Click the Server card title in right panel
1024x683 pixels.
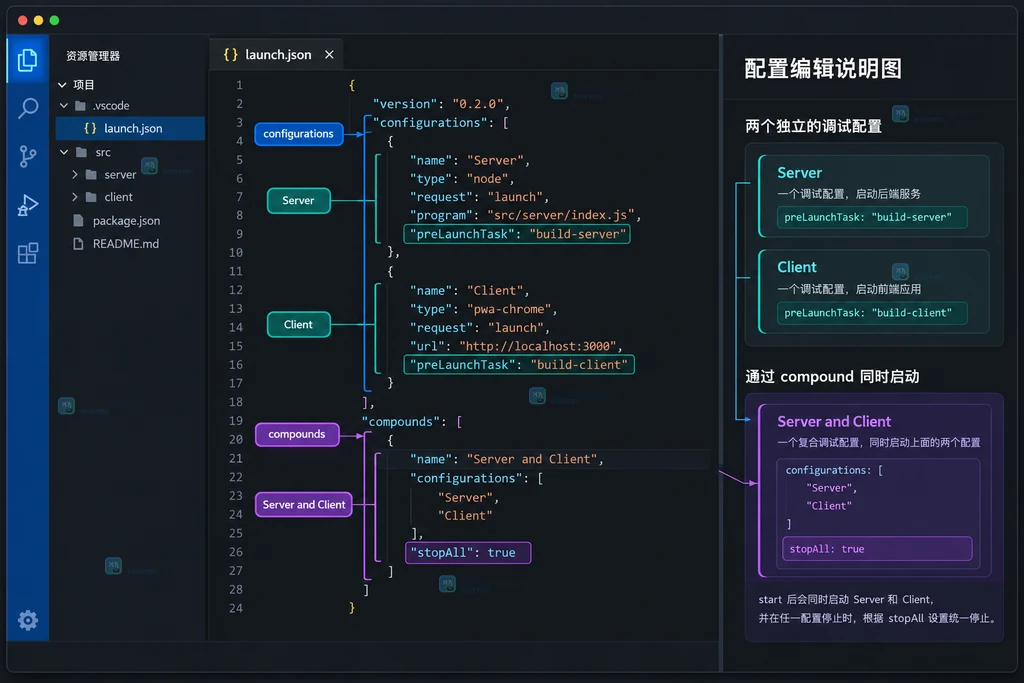[799, 173]
